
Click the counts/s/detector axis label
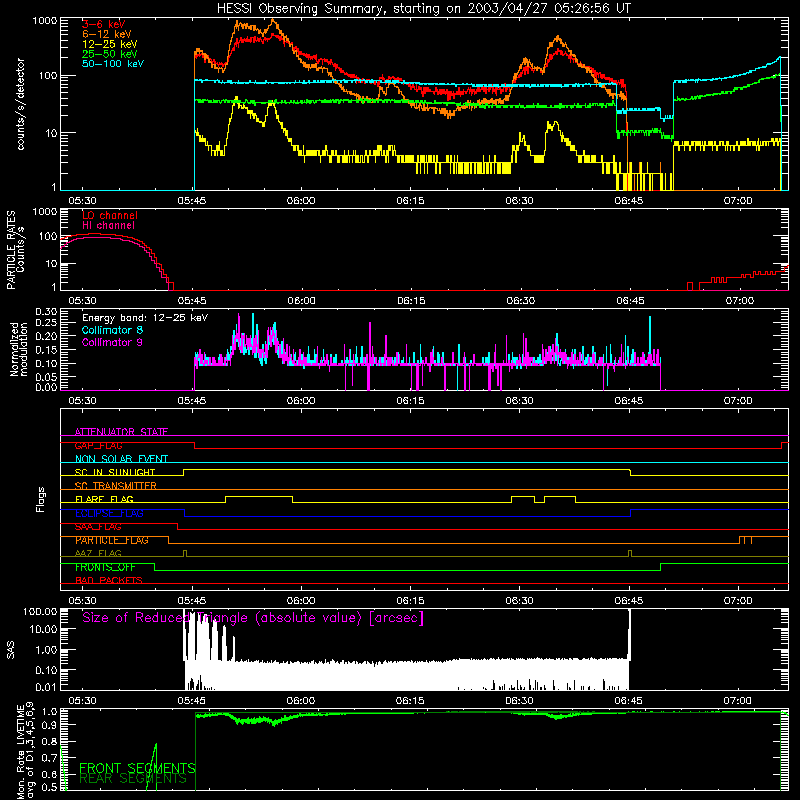(x=20, y=104)
